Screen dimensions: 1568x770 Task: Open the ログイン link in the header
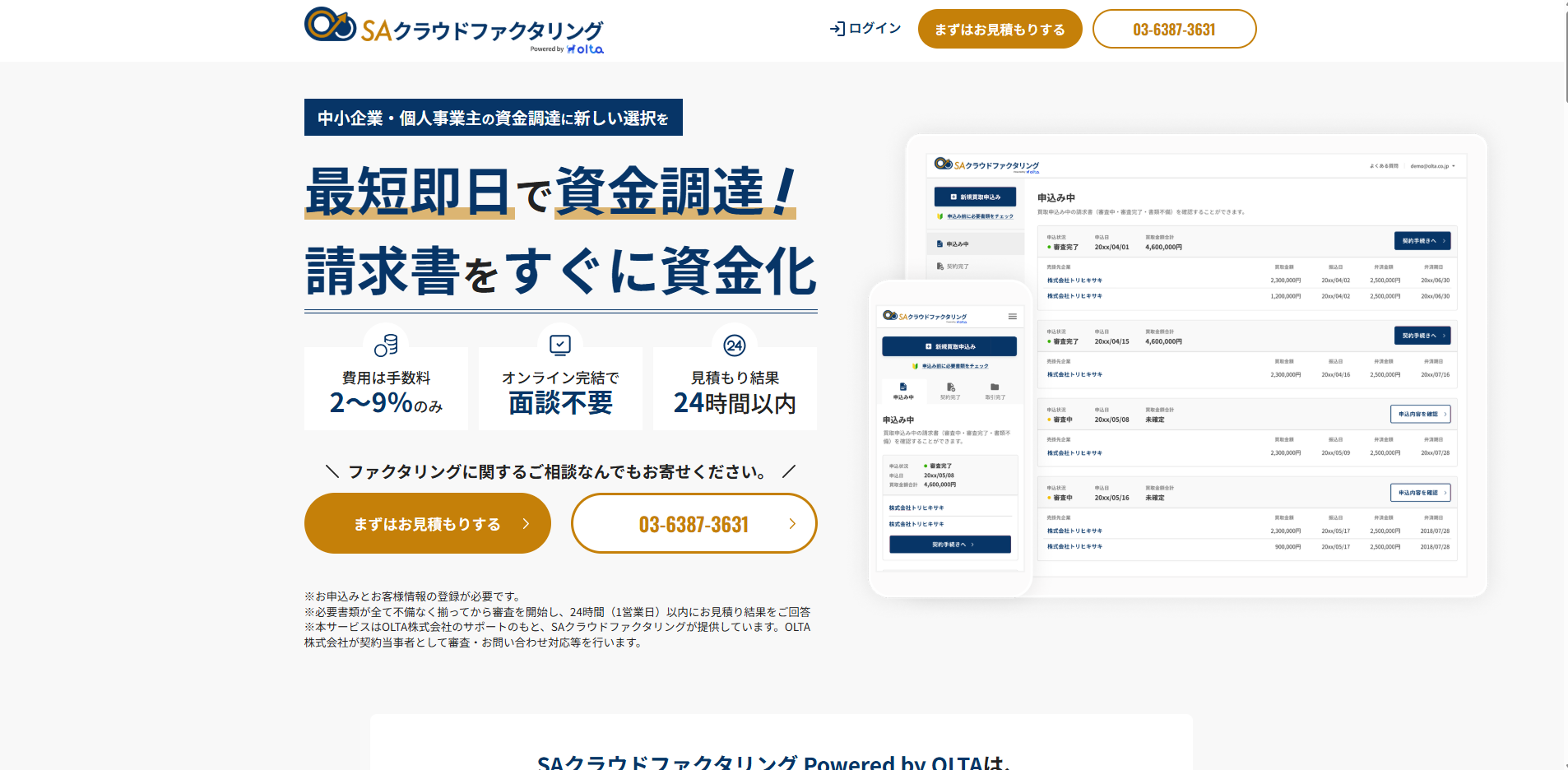[874, 29]
